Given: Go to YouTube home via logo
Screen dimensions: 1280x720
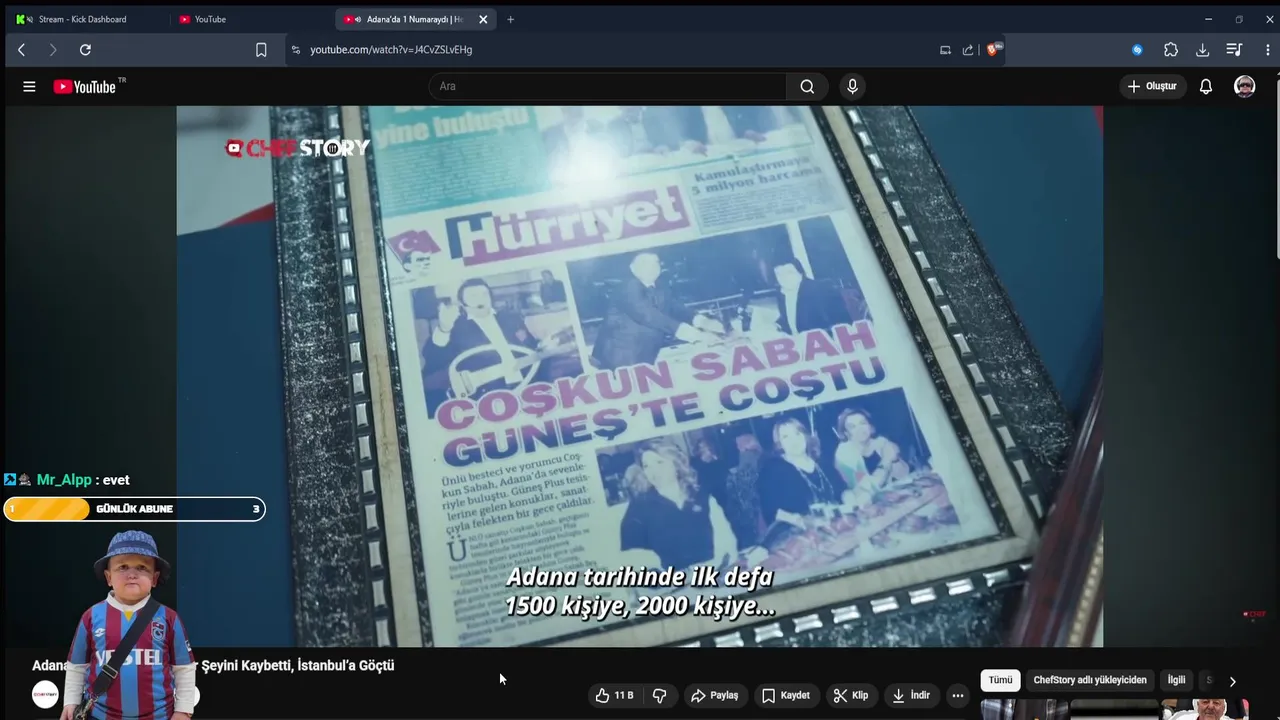Looking at the screenshot, I should click(85, 87).
